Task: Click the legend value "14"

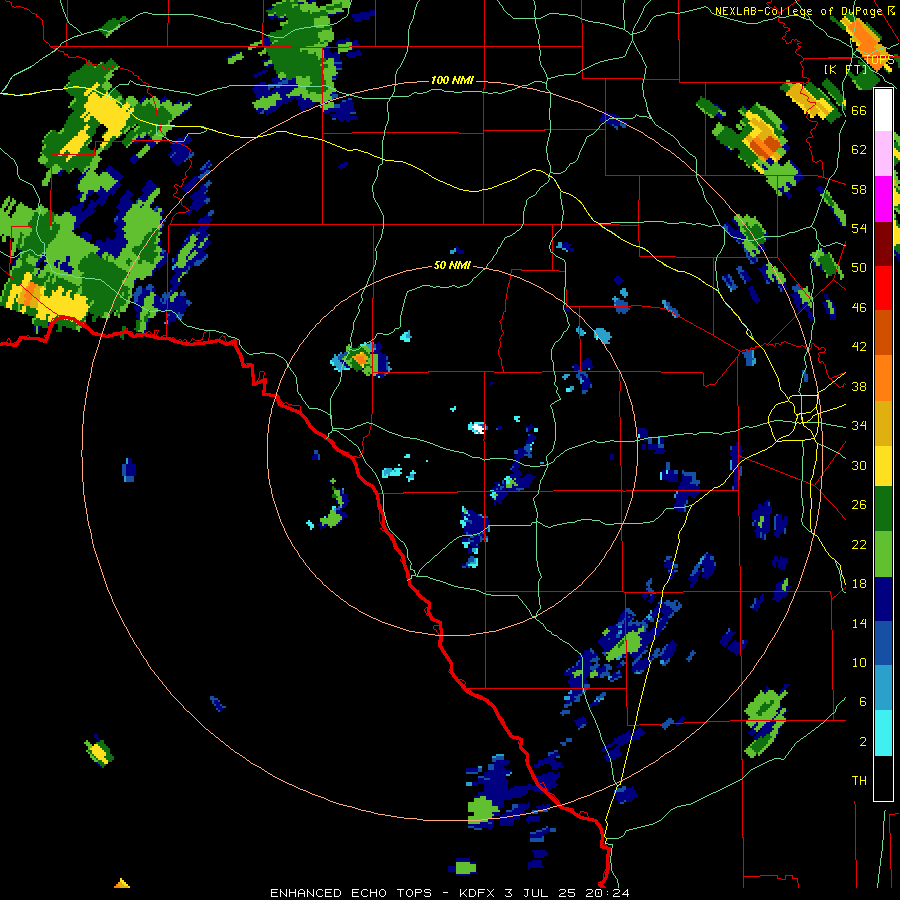Action: (x=859, y=623)
